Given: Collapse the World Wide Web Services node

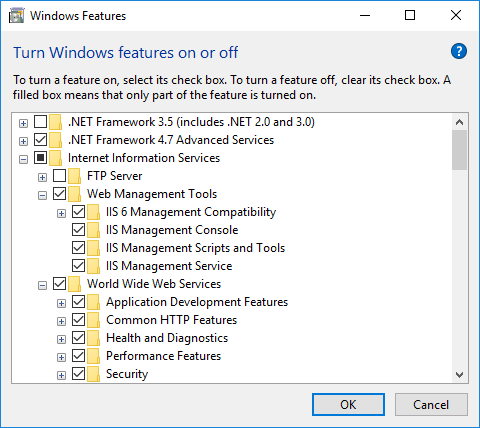Looking at the screenshot, I should tap(42, 286).
